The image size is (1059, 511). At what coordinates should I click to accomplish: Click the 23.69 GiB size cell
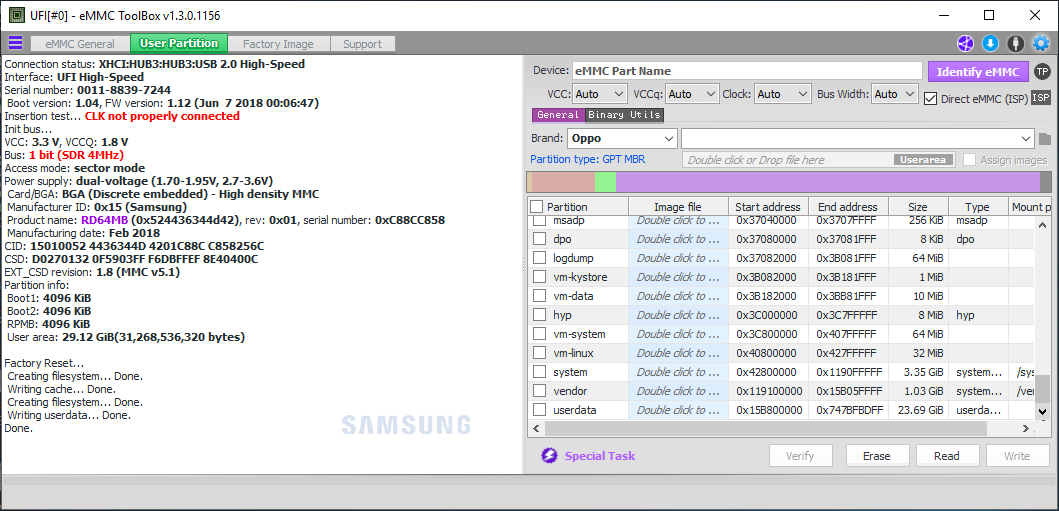(919, 410)
